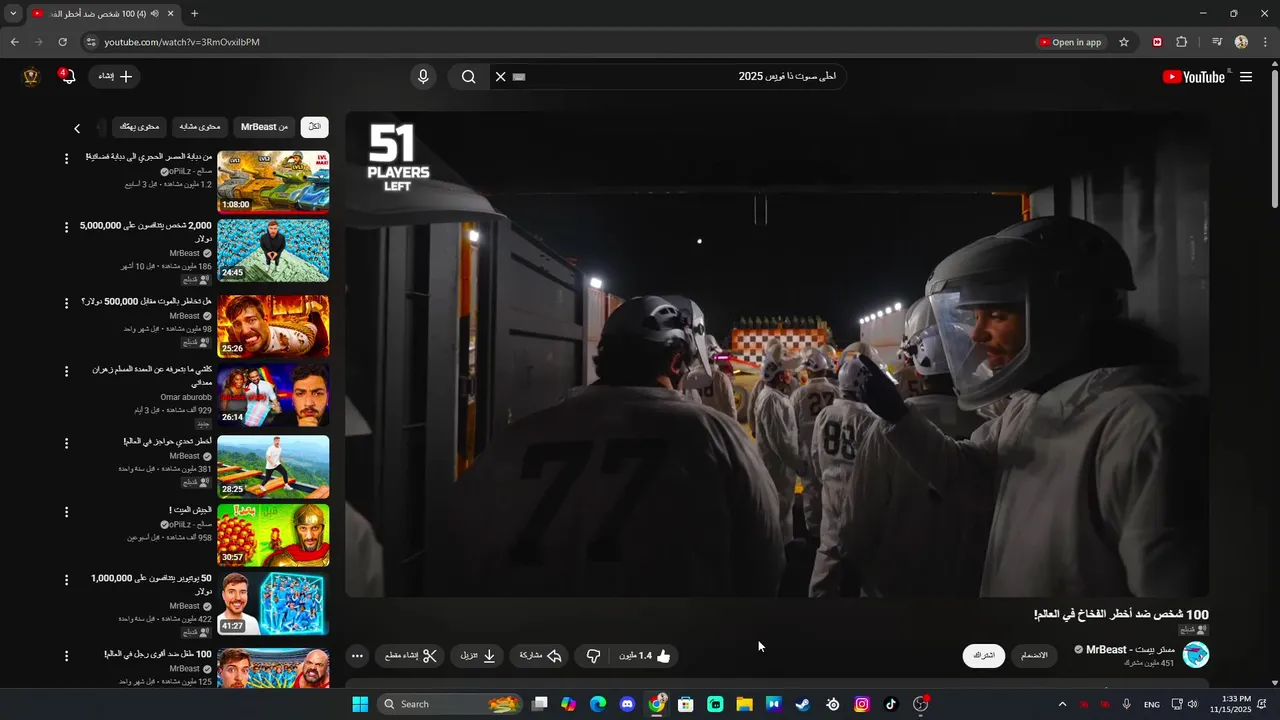1280x720 pixels.
Task: Open more actions three-dots beside Create clip
Action: (x=357, y=656)
